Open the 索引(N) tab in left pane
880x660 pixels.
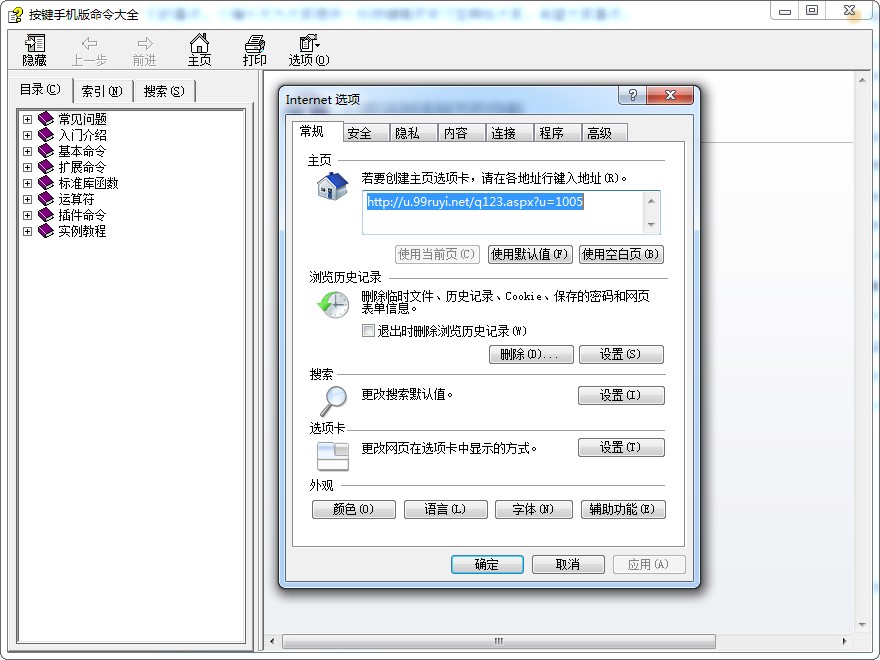click(x=102, y=91)
